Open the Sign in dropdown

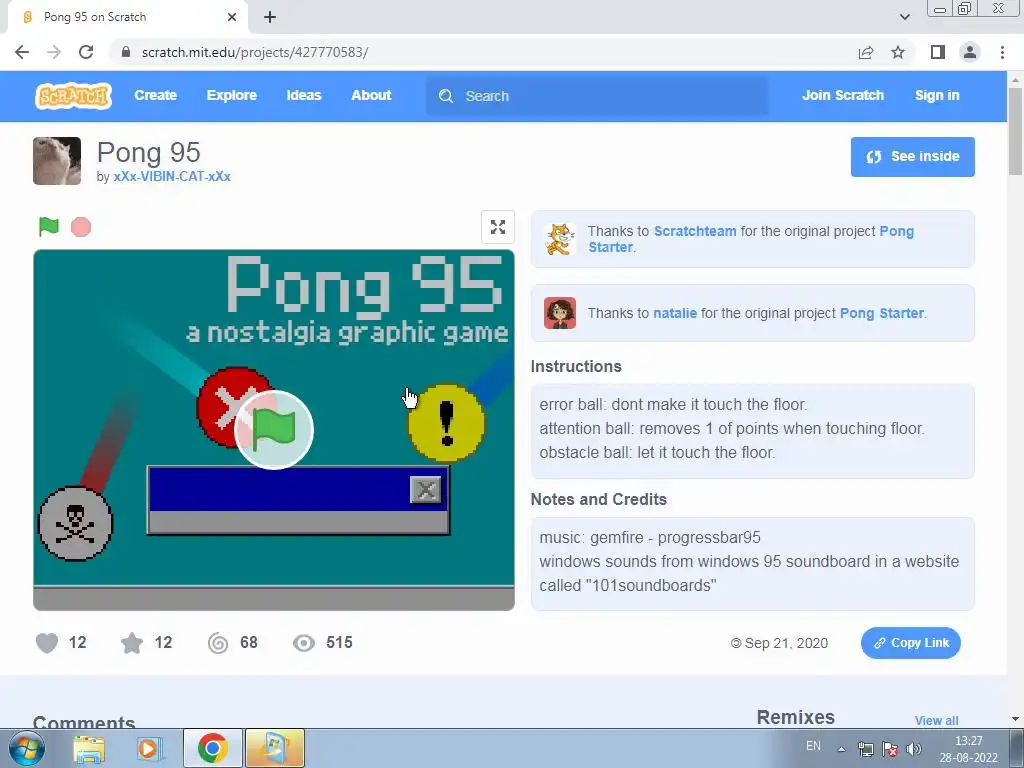pos(936,95)
